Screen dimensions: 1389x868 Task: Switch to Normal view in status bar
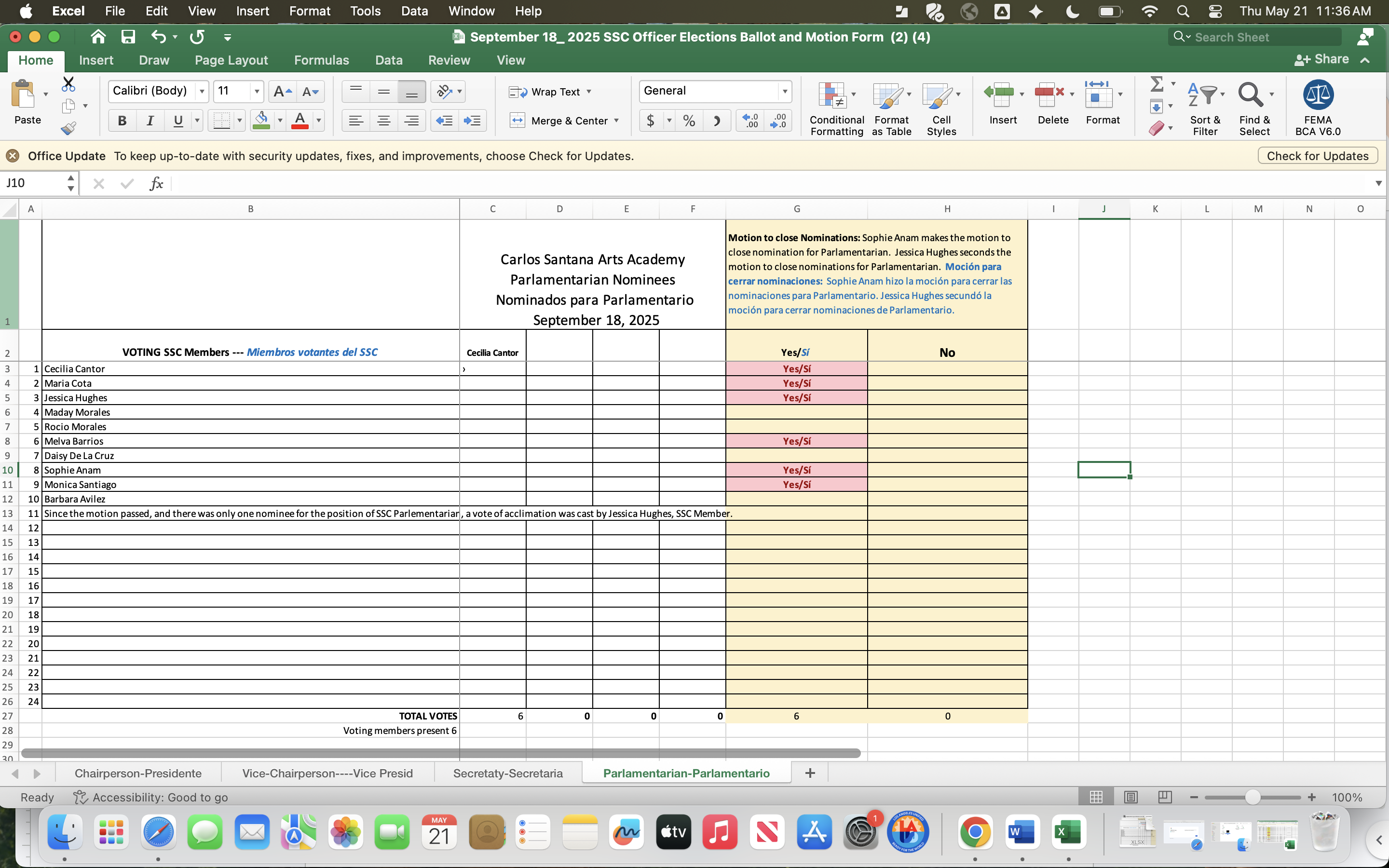(x=1096, y=797)
